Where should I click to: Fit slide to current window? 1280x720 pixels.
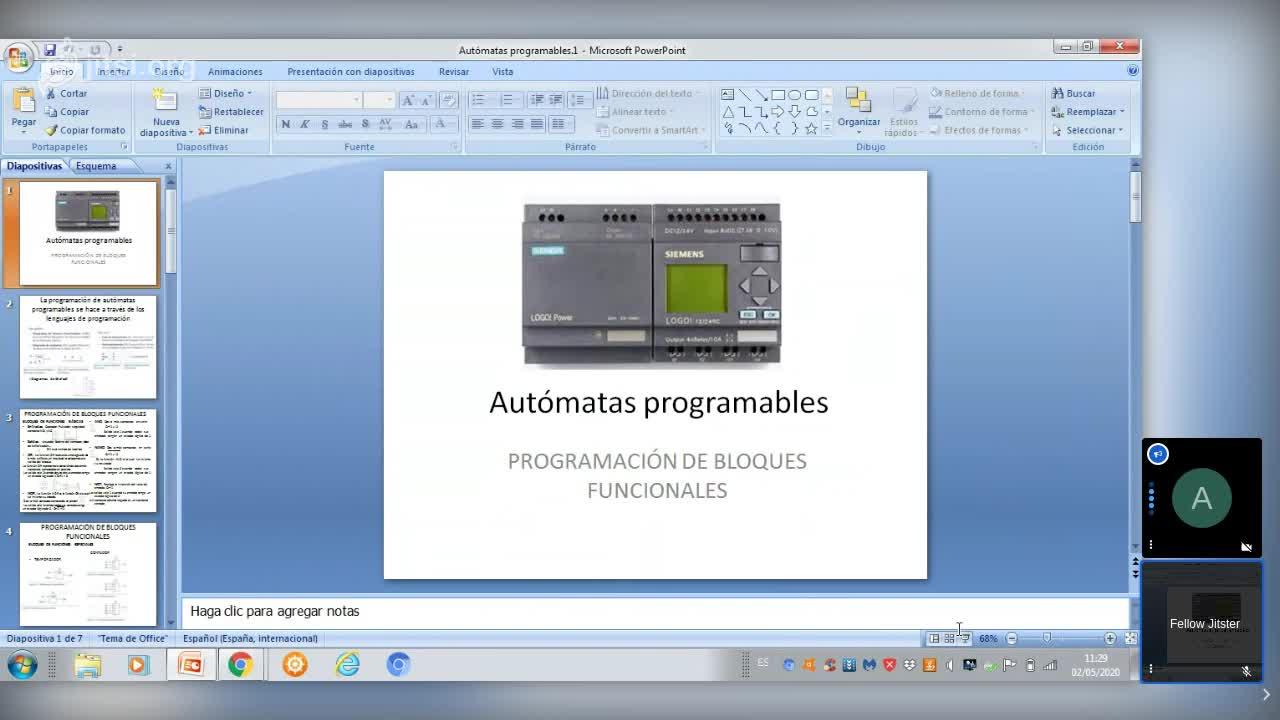click(1131, 638)
